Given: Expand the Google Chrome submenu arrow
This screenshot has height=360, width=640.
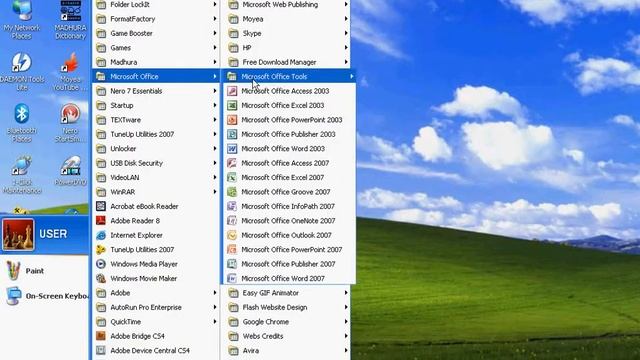Looking at the screenshot, I should tap(346, 322).
